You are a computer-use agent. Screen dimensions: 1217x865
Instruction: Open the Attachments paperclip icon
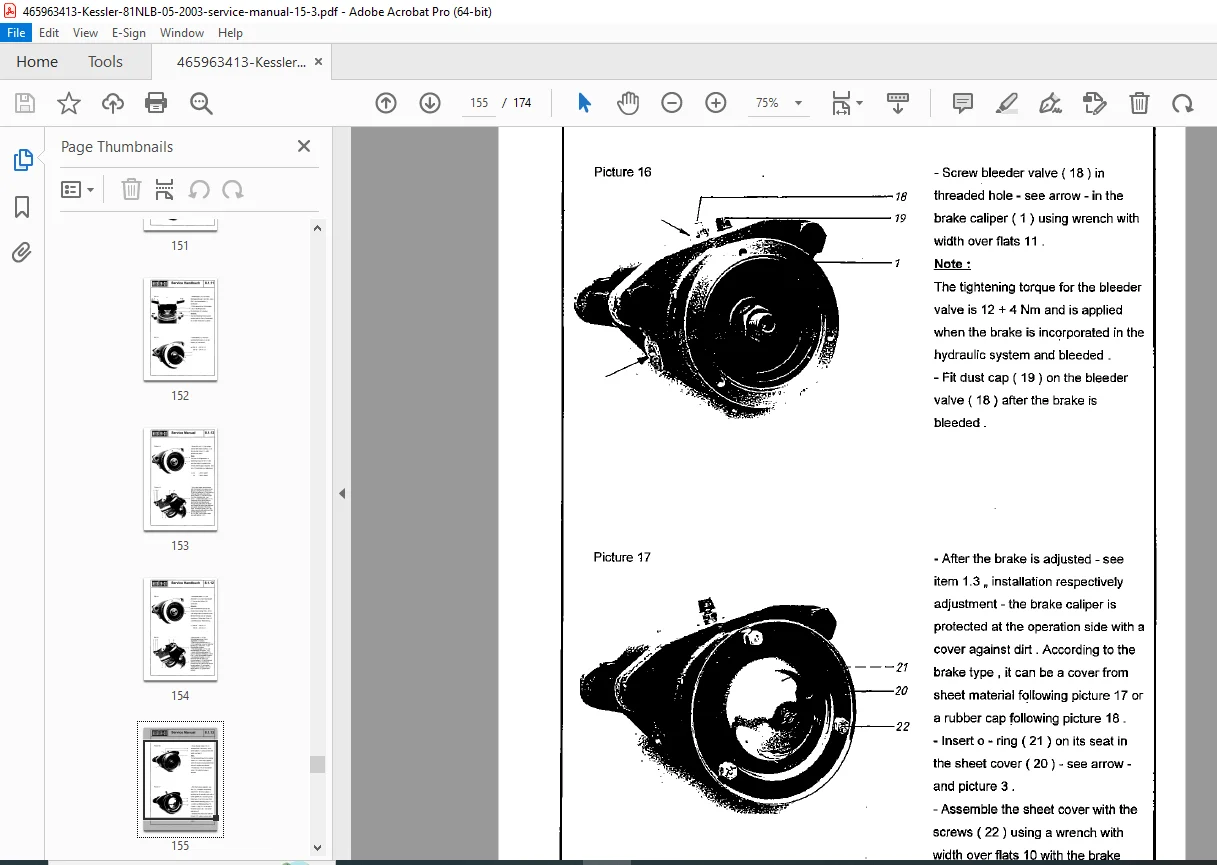click(x=22, y=253)
